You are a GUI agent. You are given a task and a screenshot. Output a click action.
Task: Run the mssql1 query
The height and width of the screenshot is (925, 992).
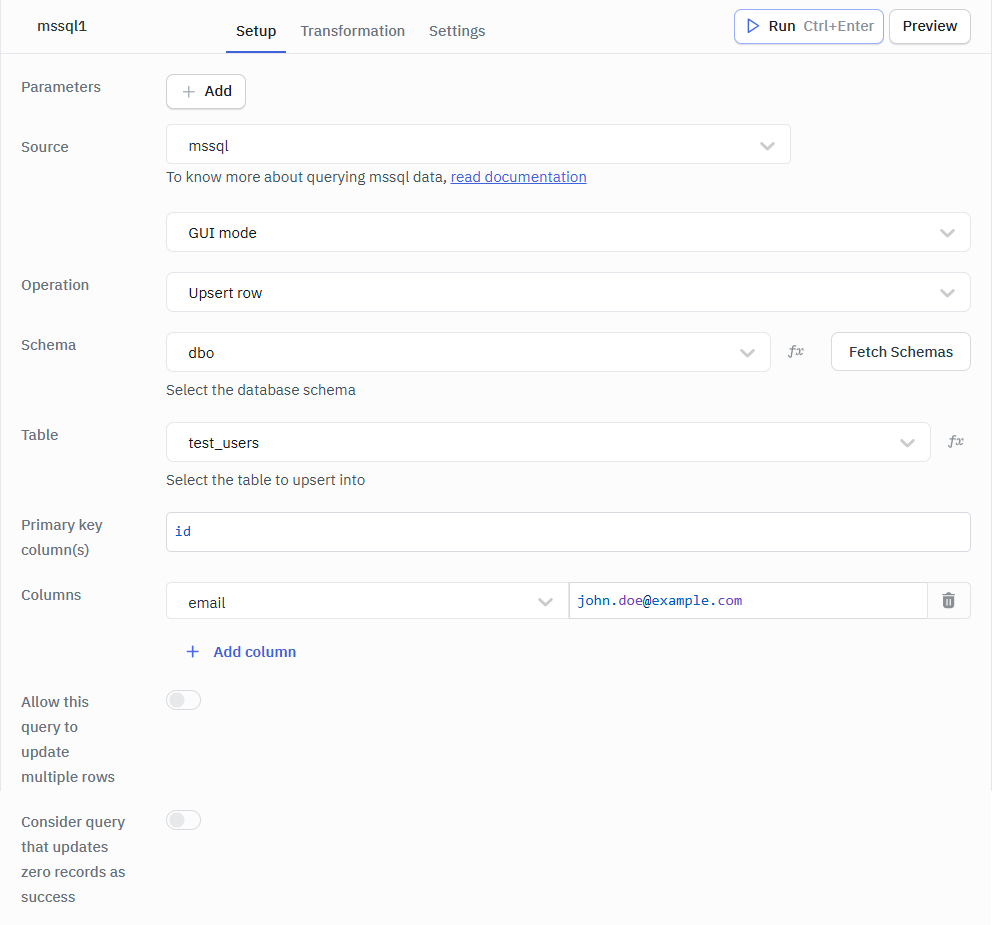coord(809,27)
